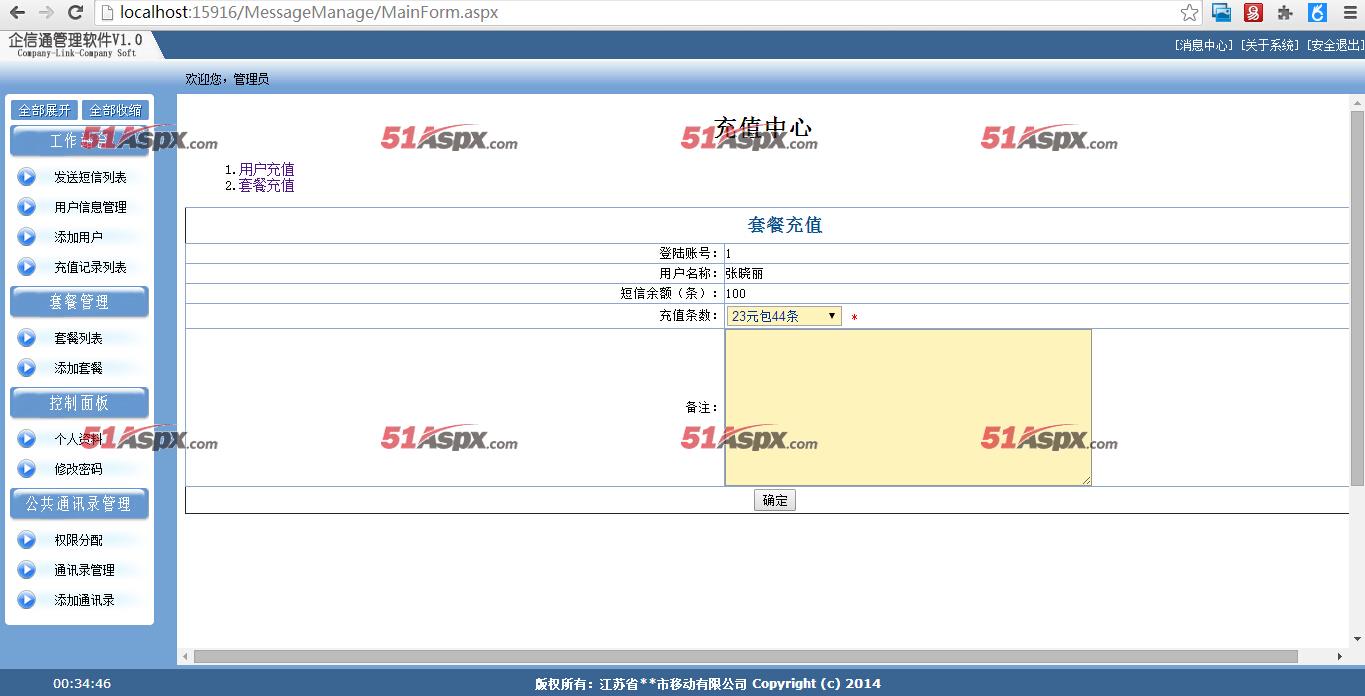
Task: Click the arrow icon beside 个人资料
Action: point(27,439)
